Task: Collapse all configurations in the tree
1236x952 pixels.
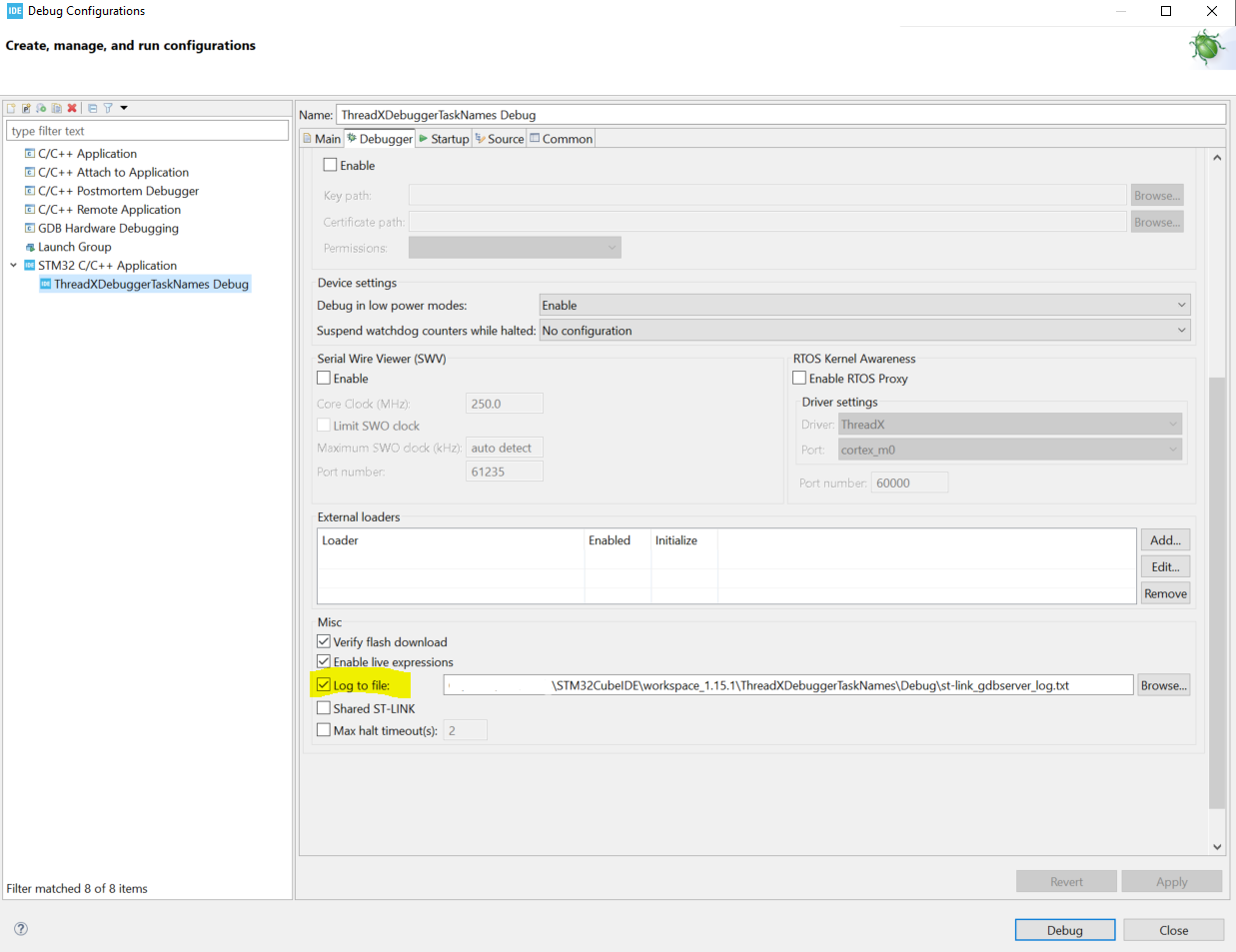Action: point(91,107)
